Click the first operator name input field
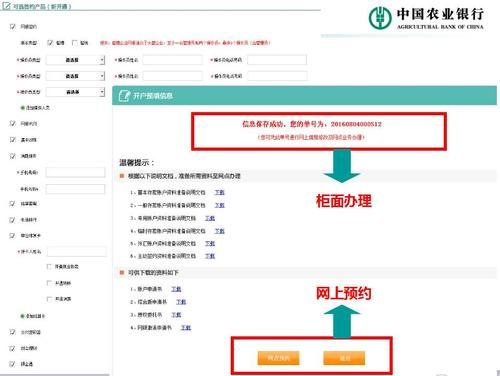 pyautogui.click(x=172, y=60)
